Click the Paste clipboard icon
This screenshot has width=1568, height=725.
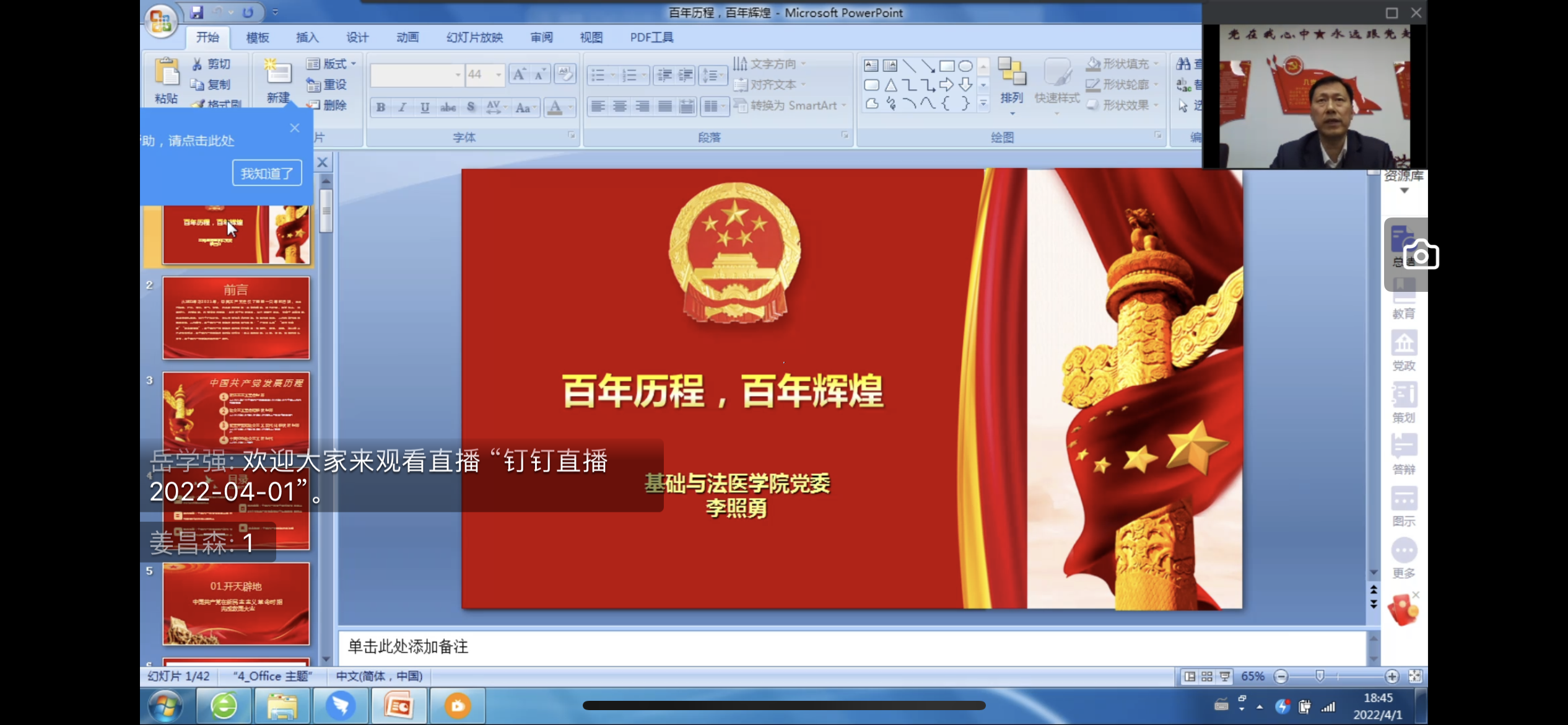pos(166,73)
